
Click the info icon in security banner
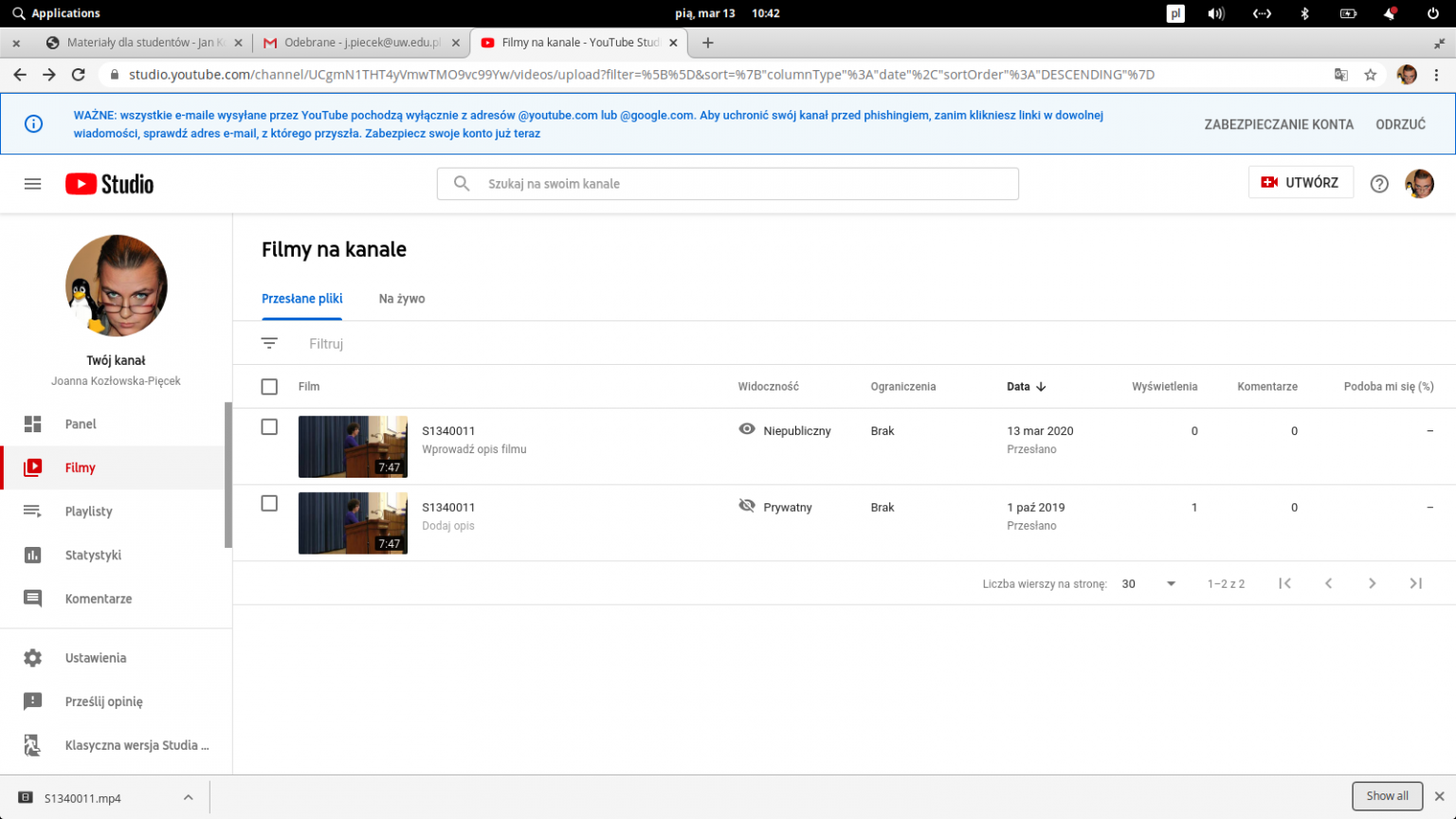[x=33, y=124]
